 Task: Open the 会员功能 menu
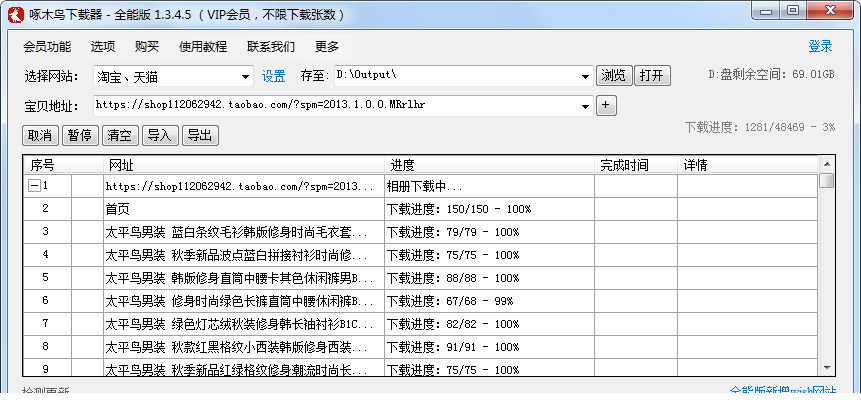(47, 46)
